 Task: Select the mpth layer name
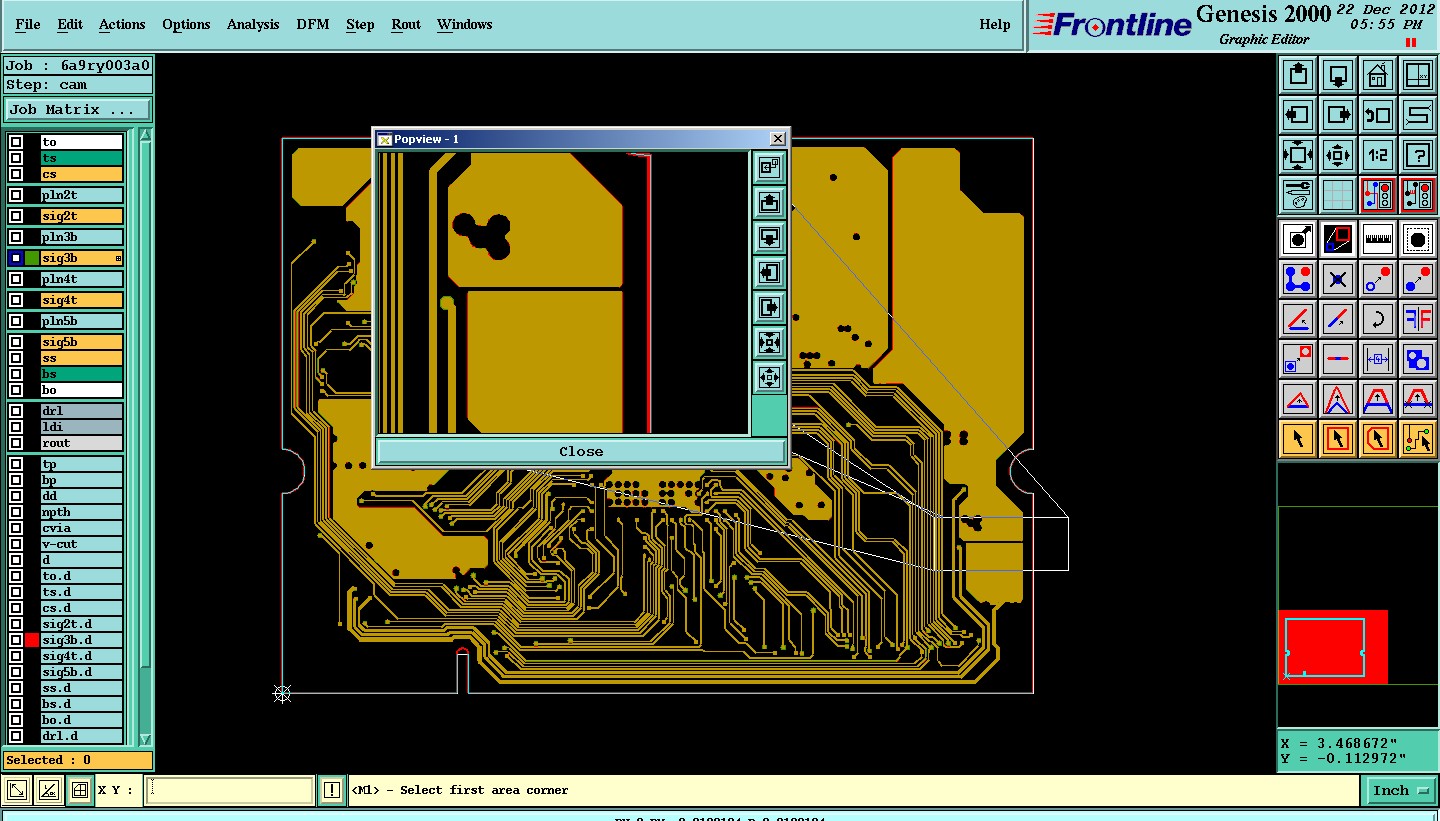82,512
